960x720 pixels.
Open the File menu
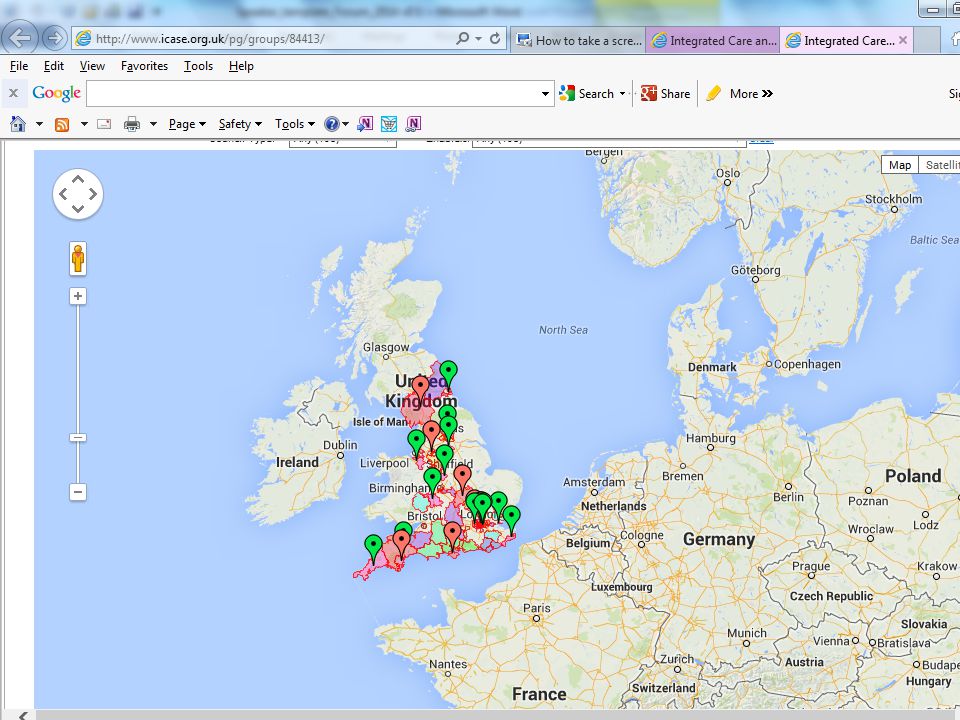pyautogui.click(x=19, y=66)
